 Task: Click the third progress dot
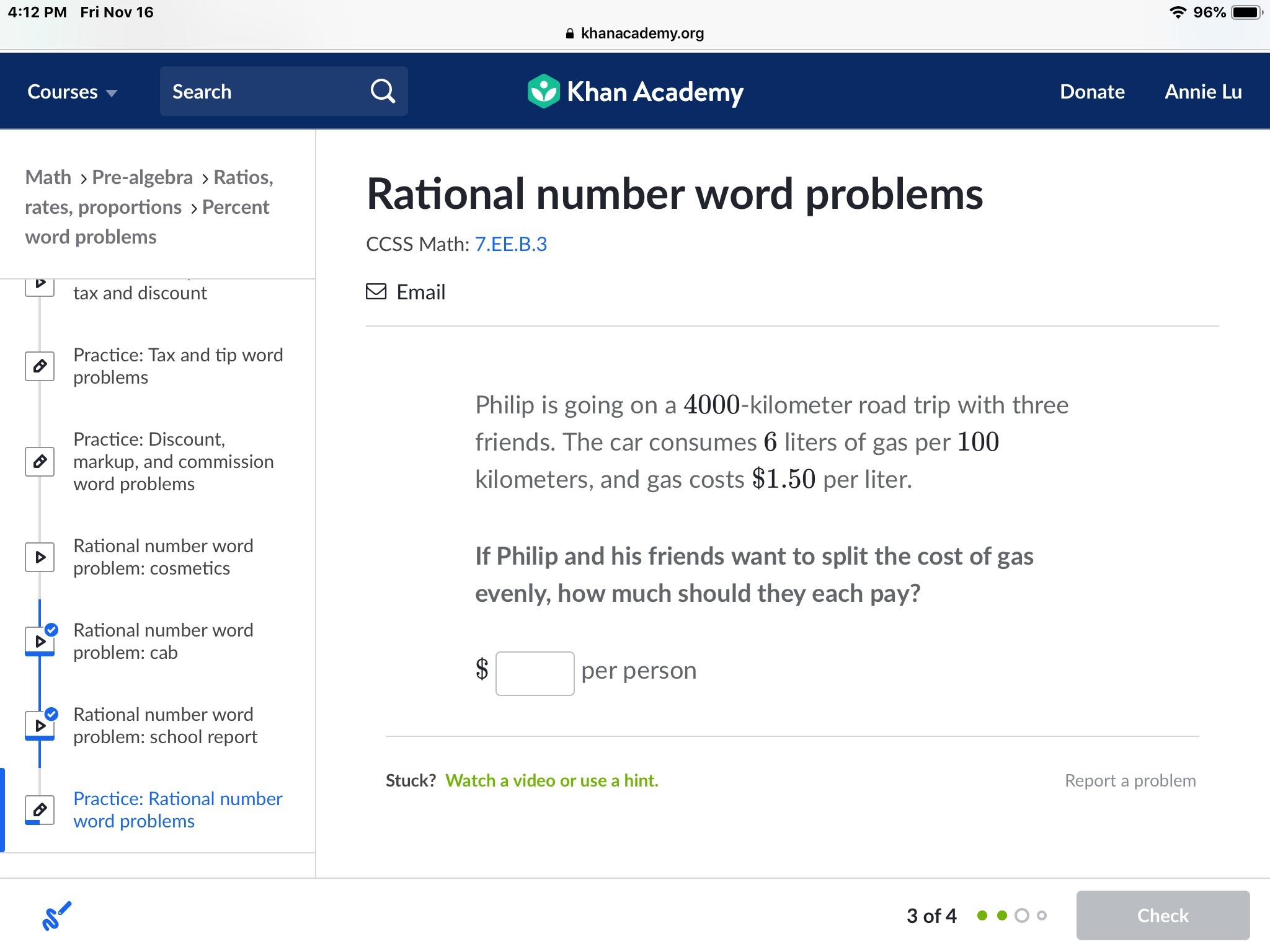pos(1021,915)
